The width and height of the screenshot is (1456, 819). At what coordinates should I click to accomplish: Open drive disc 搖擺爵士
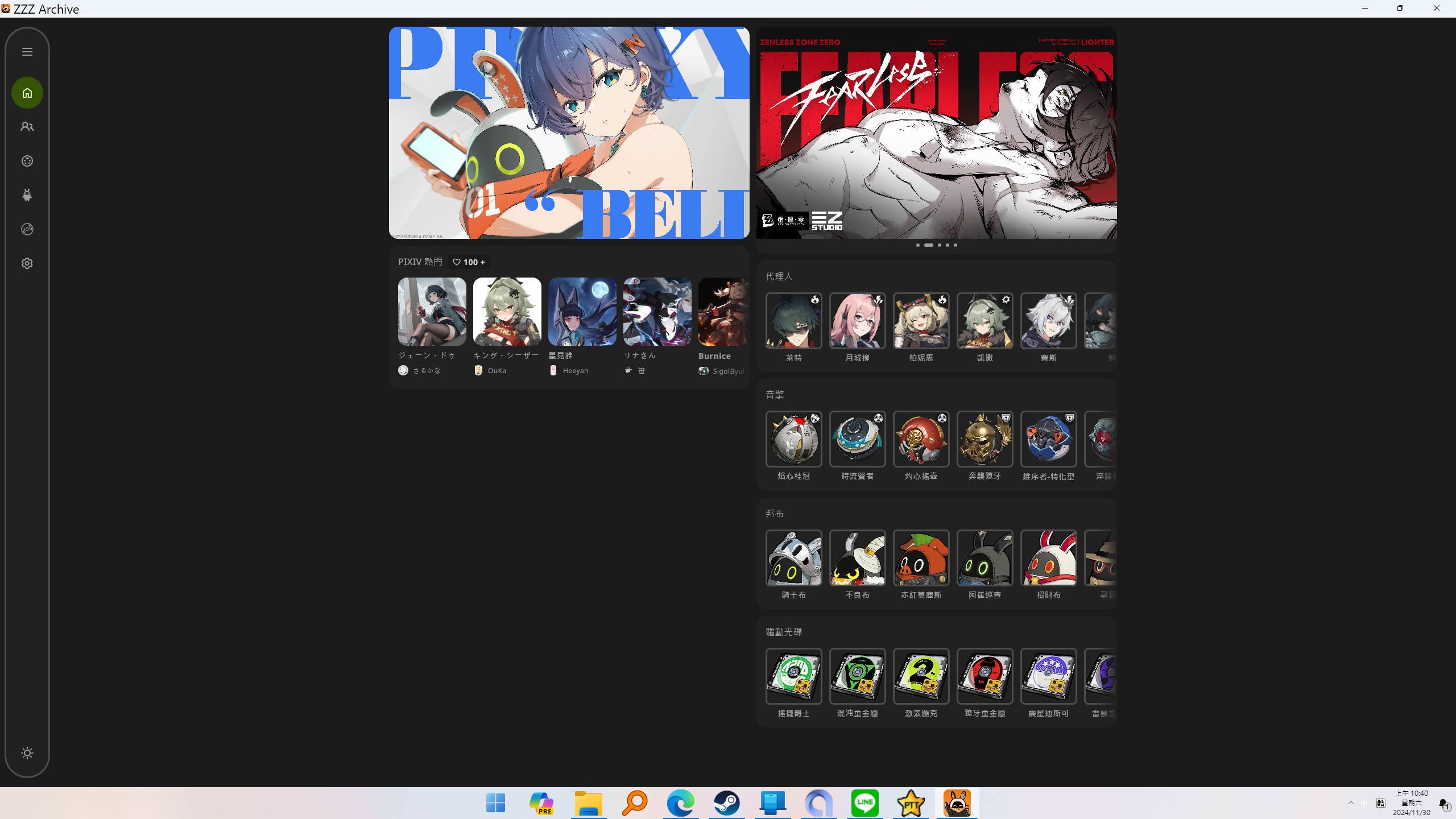click(x=794, y=676)
